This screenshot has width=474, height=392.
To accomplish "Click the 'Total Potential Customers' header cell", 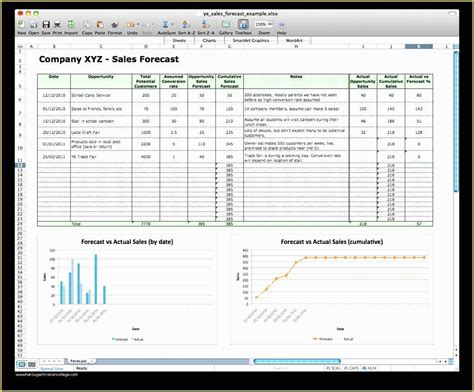I will pos(146,81).
